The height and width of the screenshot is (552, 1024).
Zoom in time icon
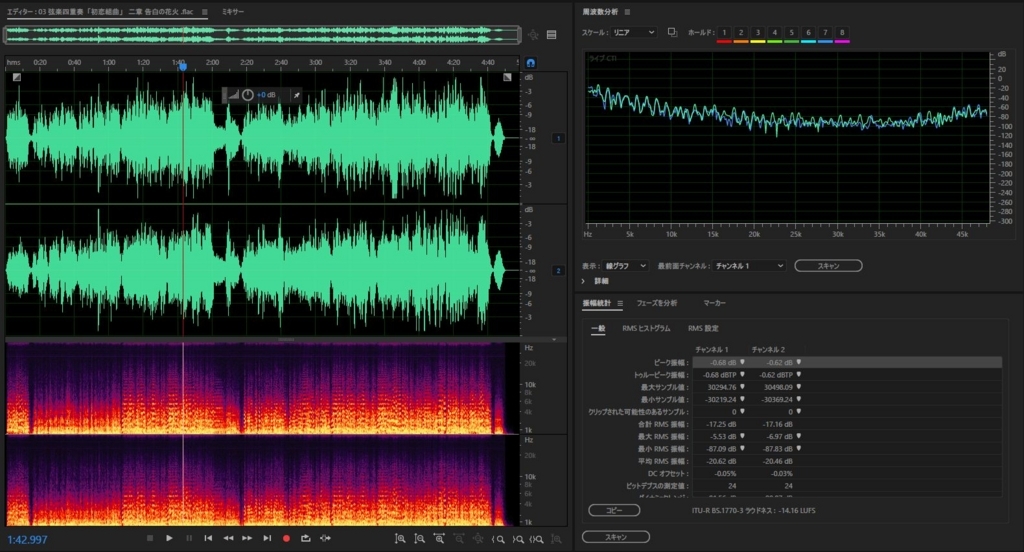439,539
